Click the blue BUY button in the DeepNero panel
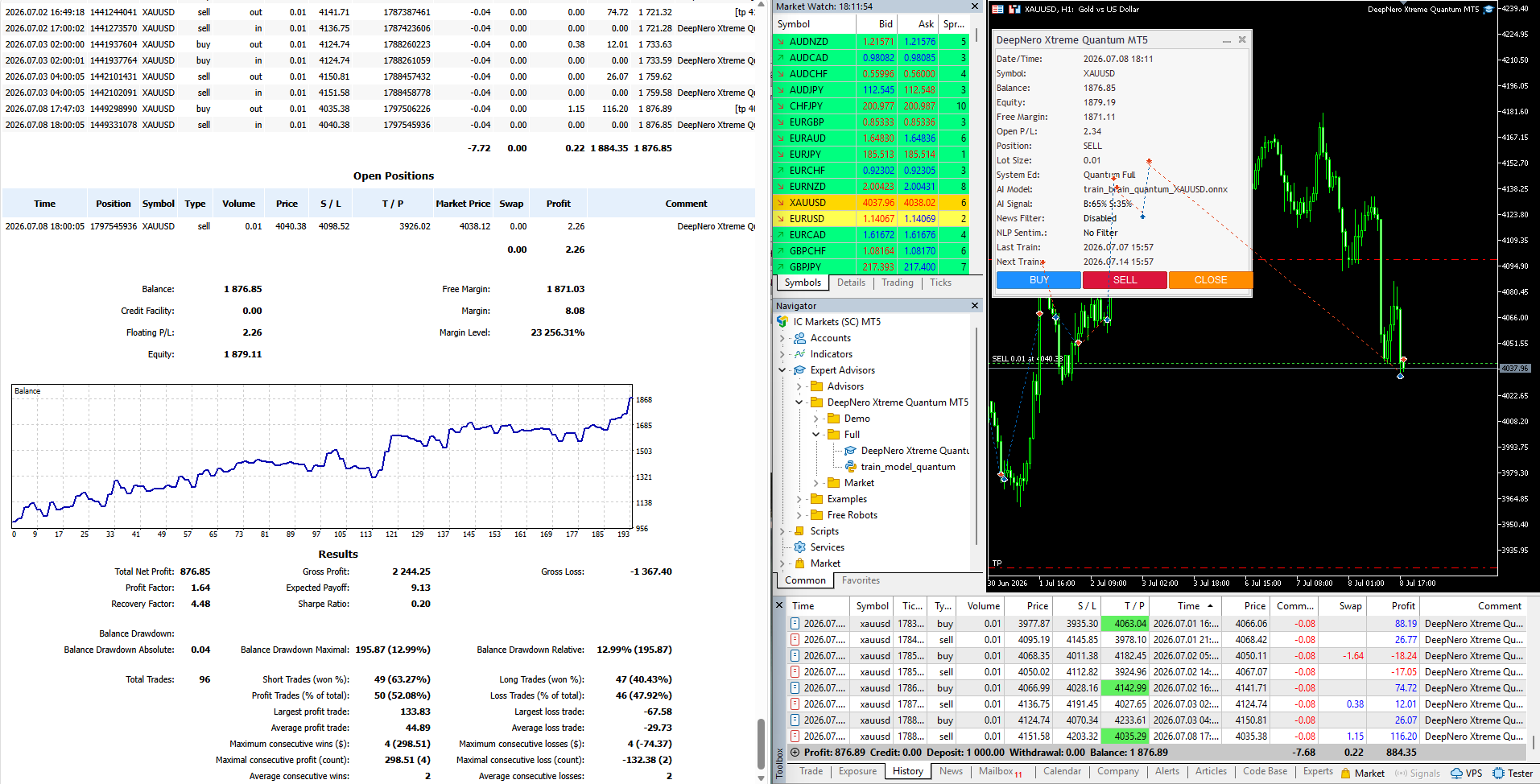 tap(1038, 280)
